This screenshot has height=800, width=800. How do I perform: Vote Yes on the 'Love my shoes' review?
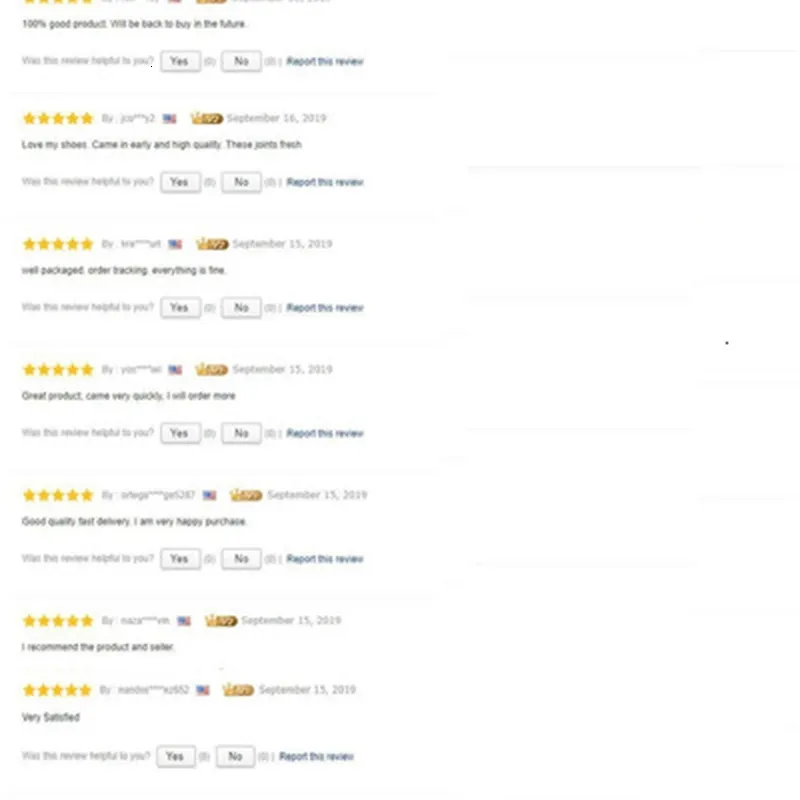[180, 182]
